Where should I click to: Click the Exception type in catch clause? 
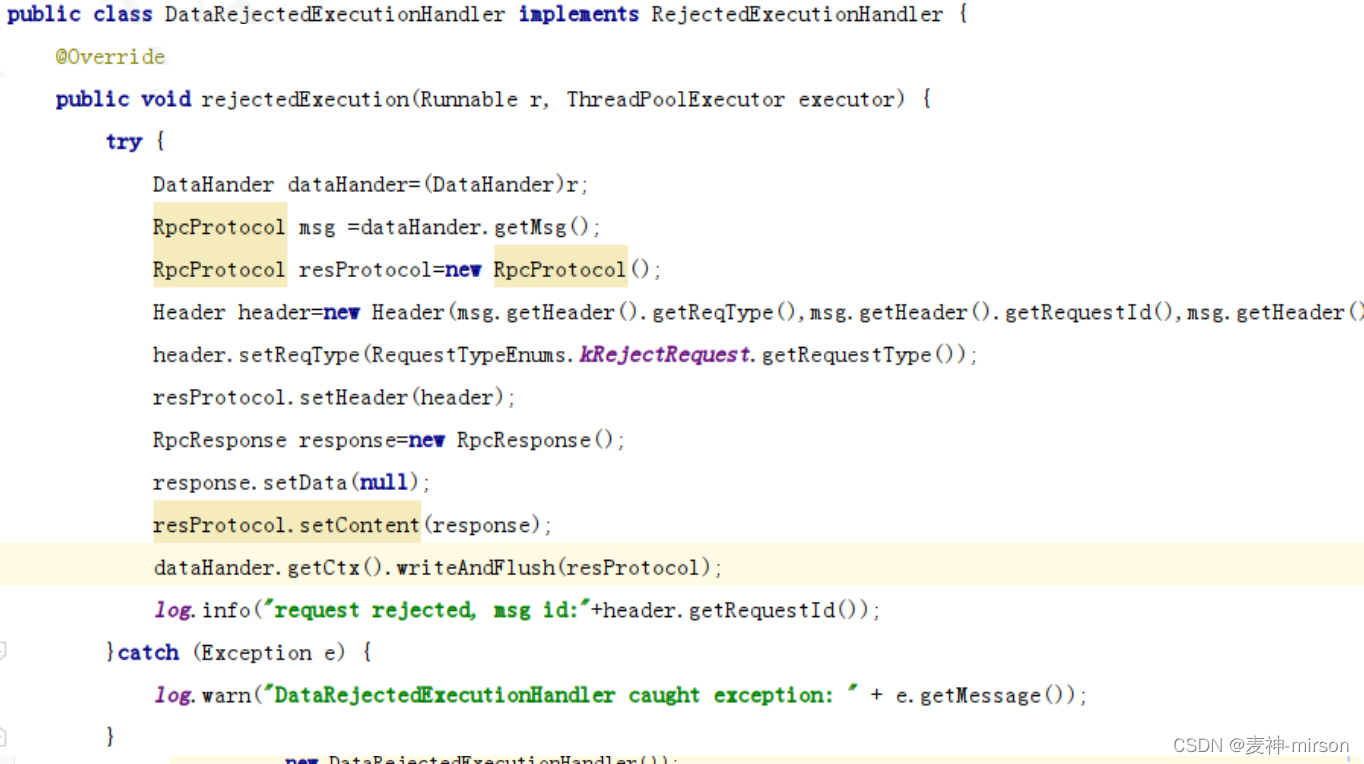coord(255,653)
